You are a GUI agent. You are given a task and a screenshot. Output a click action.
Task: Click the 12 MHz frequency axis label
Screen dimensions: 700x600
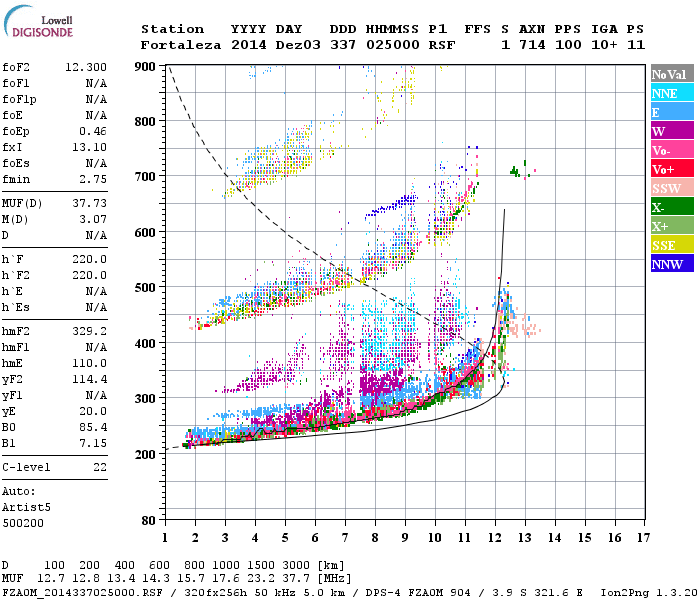pyautogui.click(x=495, y=538)
